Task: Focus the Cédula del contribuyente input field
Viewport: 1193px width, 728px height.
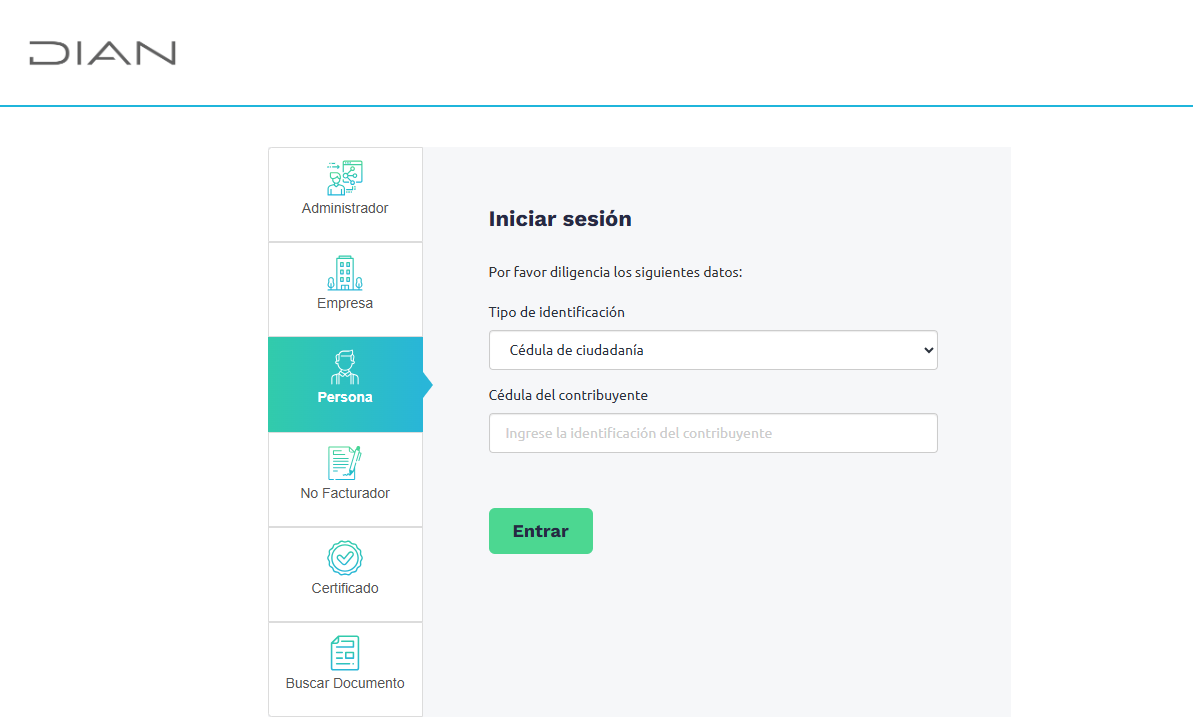Action: (713, 433)
